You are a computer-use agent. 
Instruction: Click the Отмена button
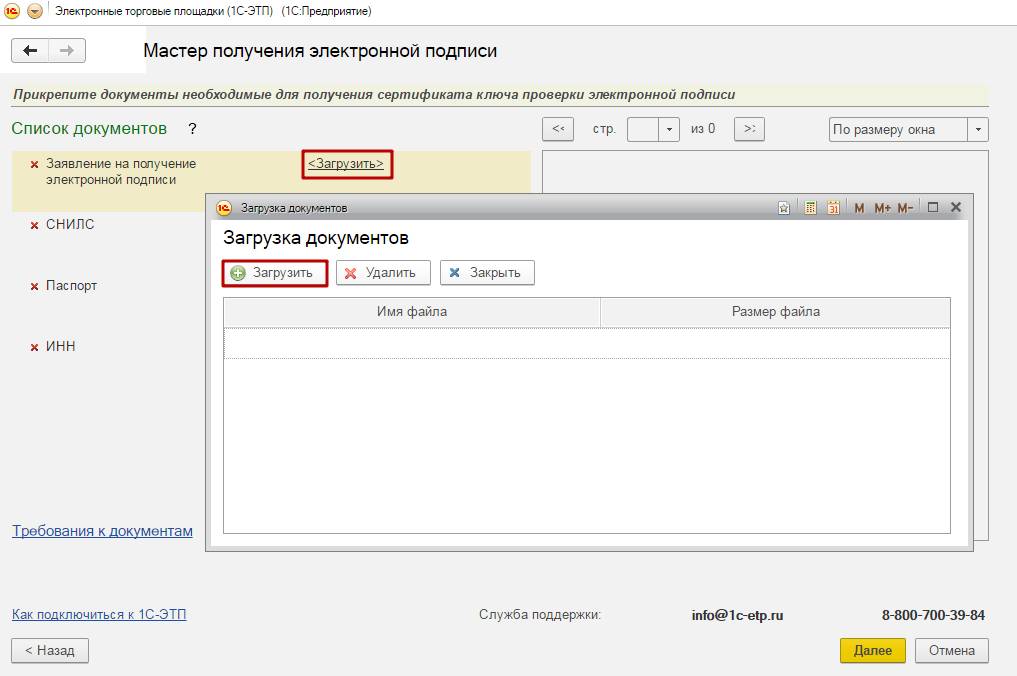[x=951, y=650]
